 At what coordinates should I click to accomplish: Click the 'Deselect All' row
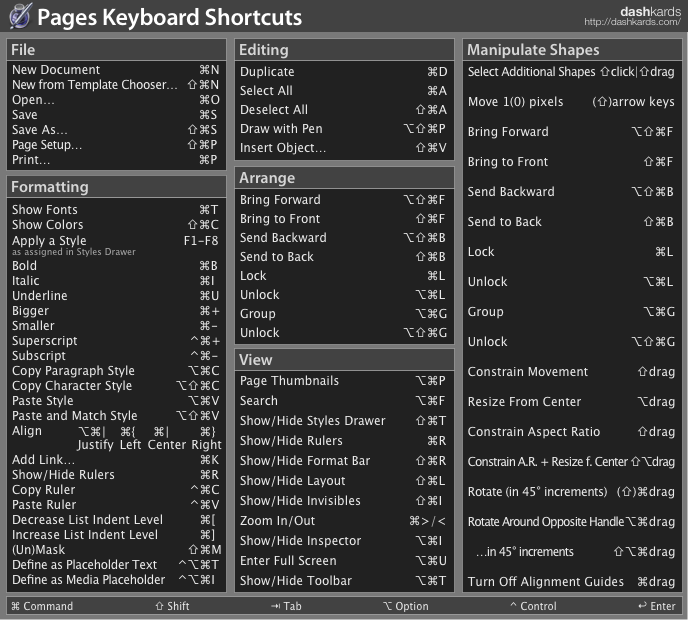tap(344, 110)
